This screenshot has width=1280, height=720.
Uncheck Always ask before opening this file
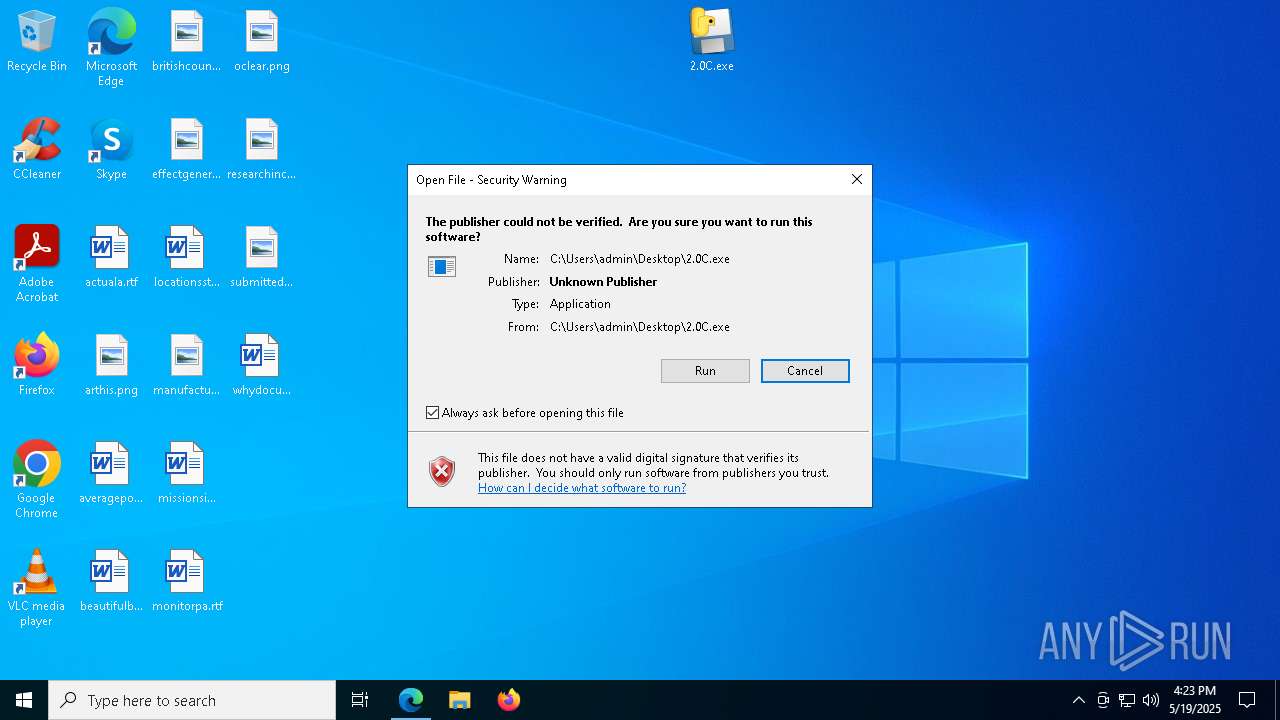click(433, 413)
